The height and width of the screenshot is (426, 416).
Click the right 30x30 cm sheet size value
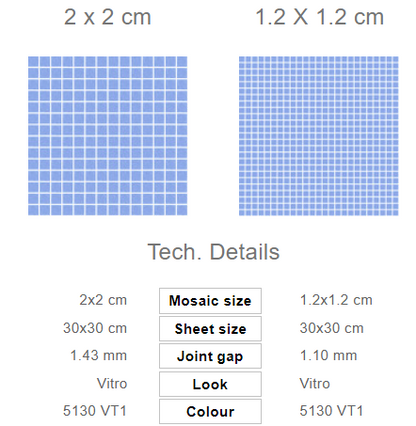(x=331, y=328)
